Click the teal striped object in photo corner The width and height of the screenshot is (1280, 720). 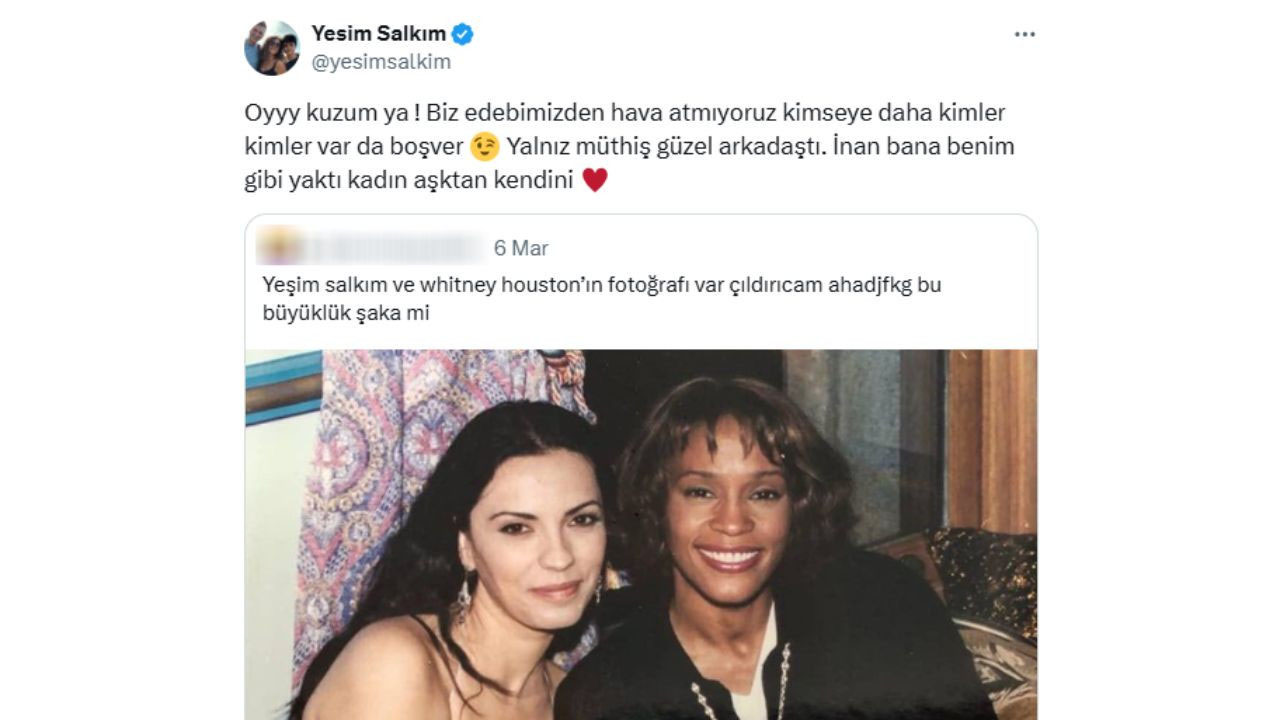pos(284,386)
